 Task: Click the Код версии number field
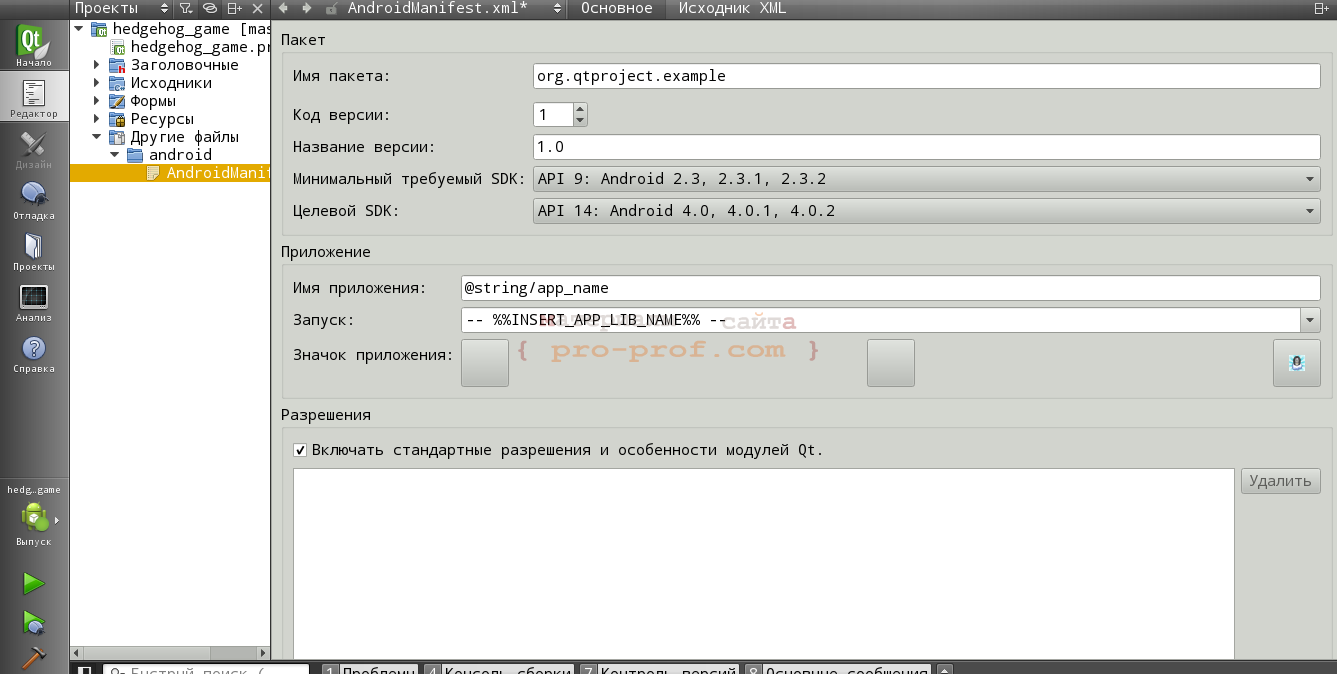click(553, 115)
